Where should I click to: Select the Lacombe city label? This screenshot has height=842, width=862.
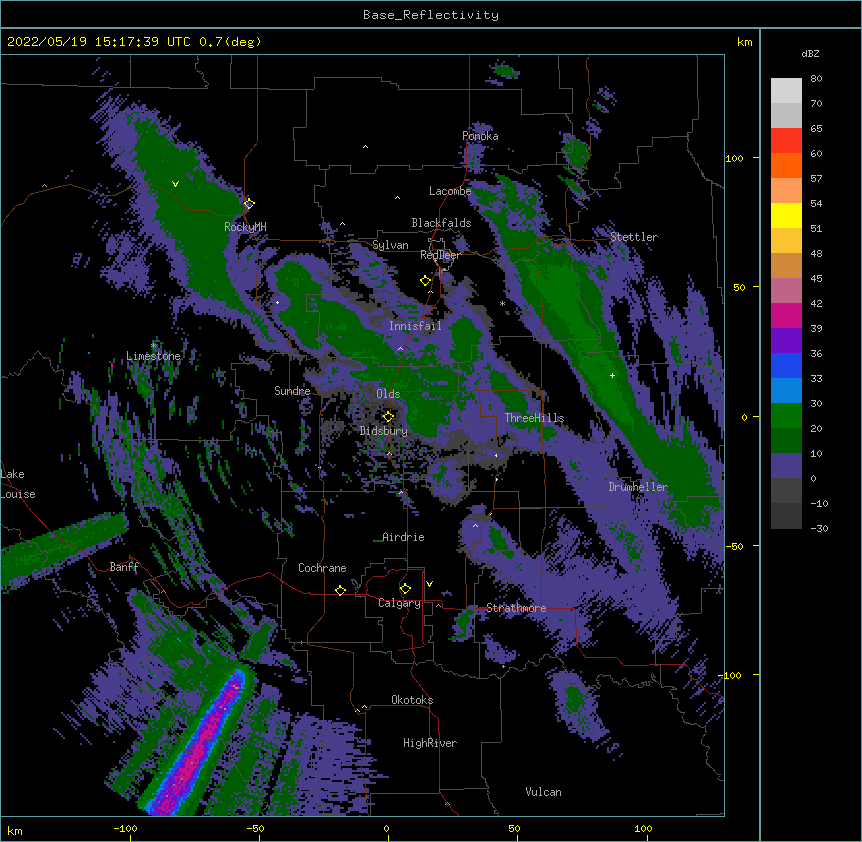(x=450, y=191)
